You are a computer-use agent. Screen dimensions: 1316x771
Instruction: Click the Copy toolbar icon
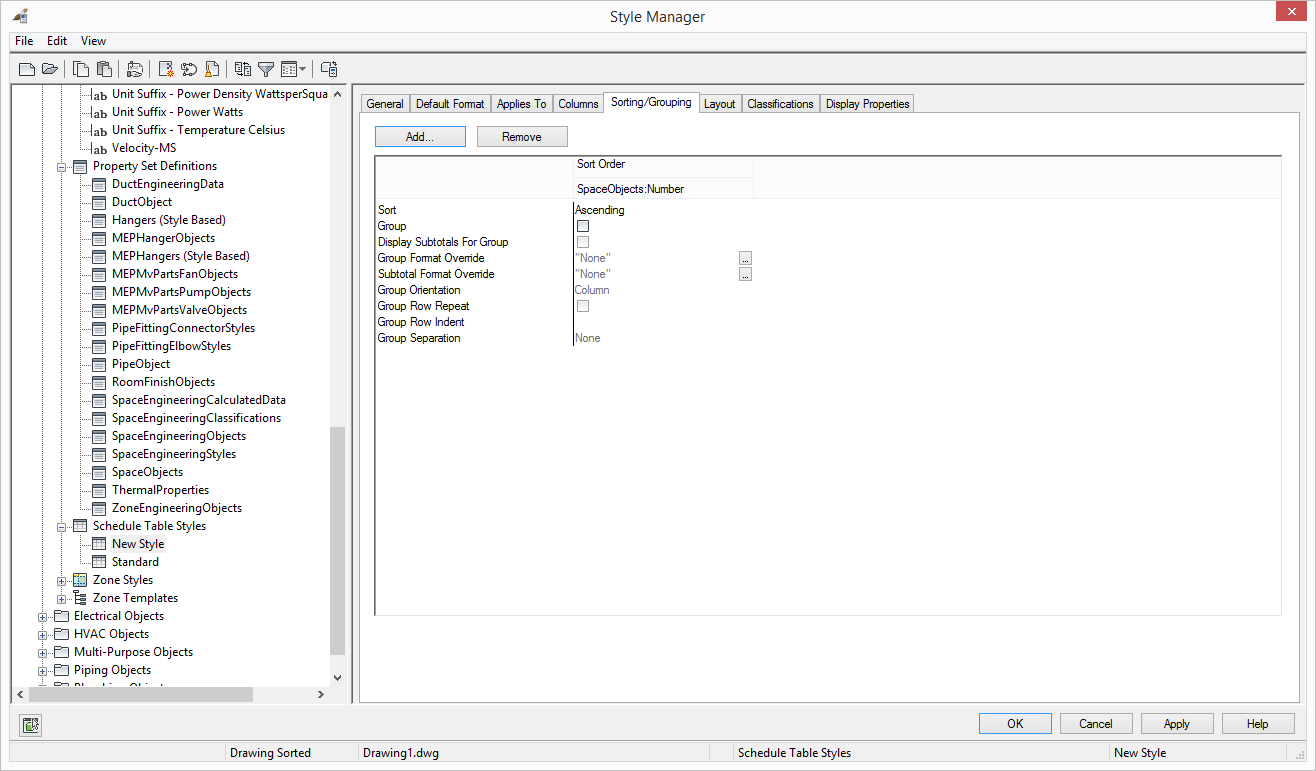81,69
